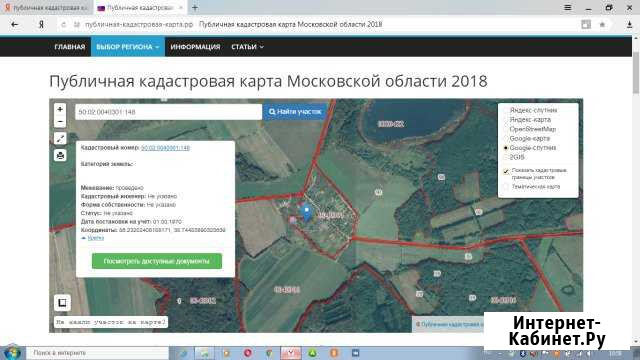Open cadastral number link in info panel
The image size is (640, 360).
point(165,148)
